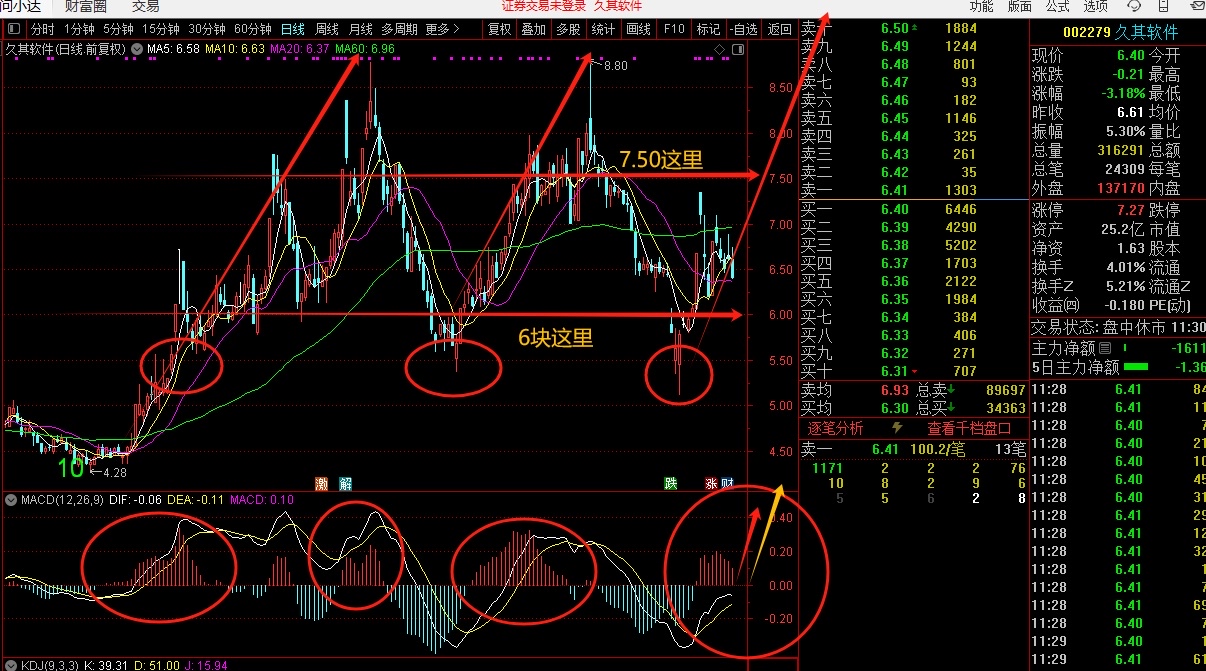The height and width of the screenshot is (671, 1206).
Task: Toggle the left panel icon beside 分时
Action: click(x=14, y=29)
